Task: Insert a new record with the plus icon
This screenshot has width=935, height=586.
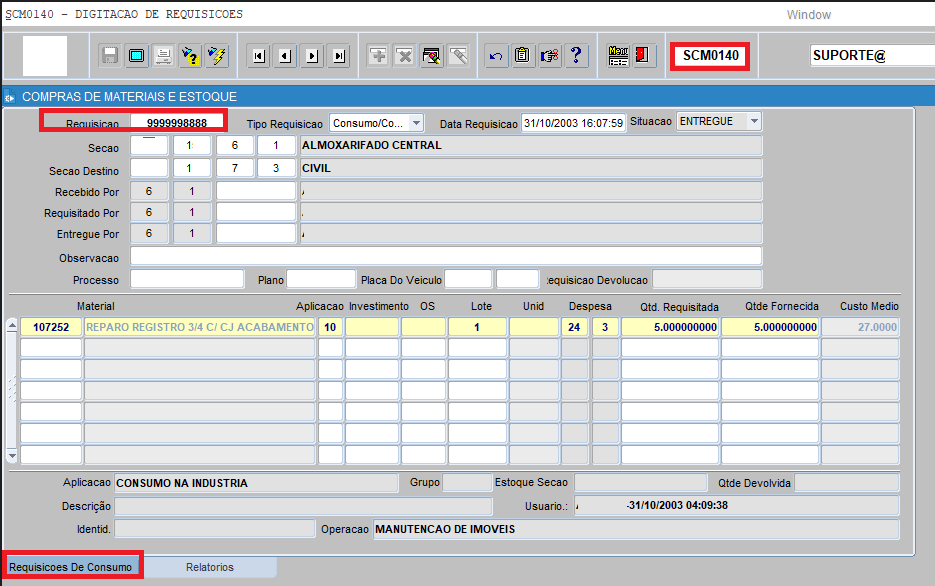Action: (378, 56)
